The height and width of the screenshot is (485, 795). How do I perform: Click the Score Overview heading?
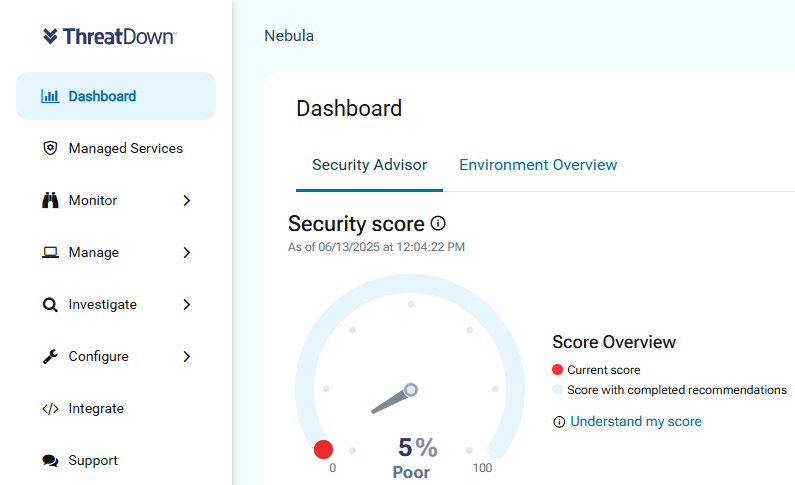(x=614, y=342)
